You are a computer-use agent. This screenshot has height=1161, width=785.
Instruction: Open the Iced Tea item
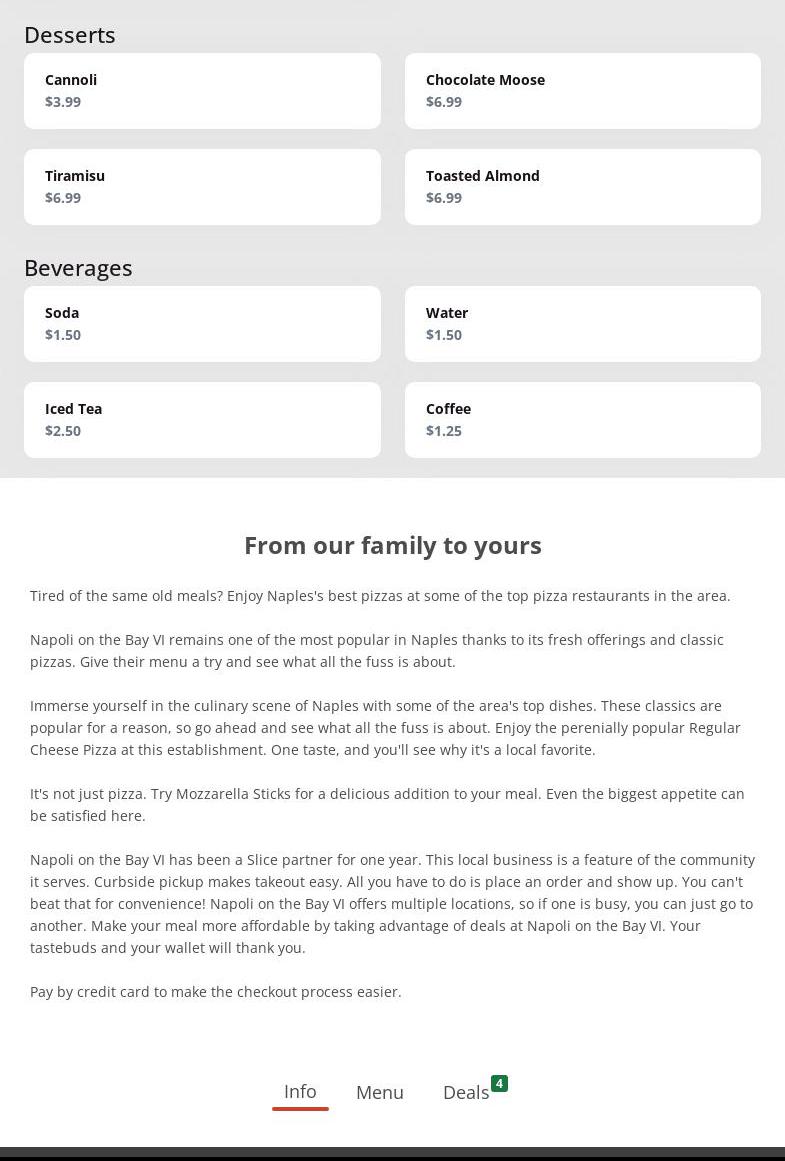(202, 420)
